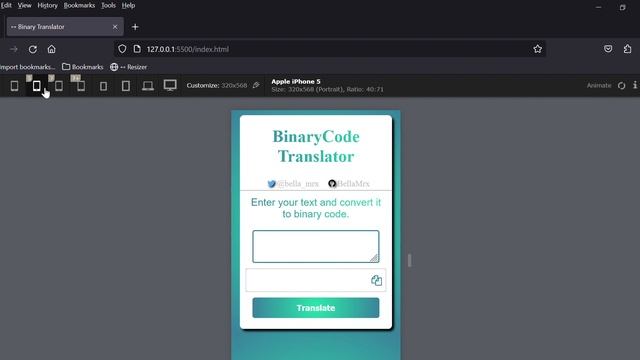Screen dimensions: 640x360
Task: Click the Translate button
Action: tap(316, 308)
